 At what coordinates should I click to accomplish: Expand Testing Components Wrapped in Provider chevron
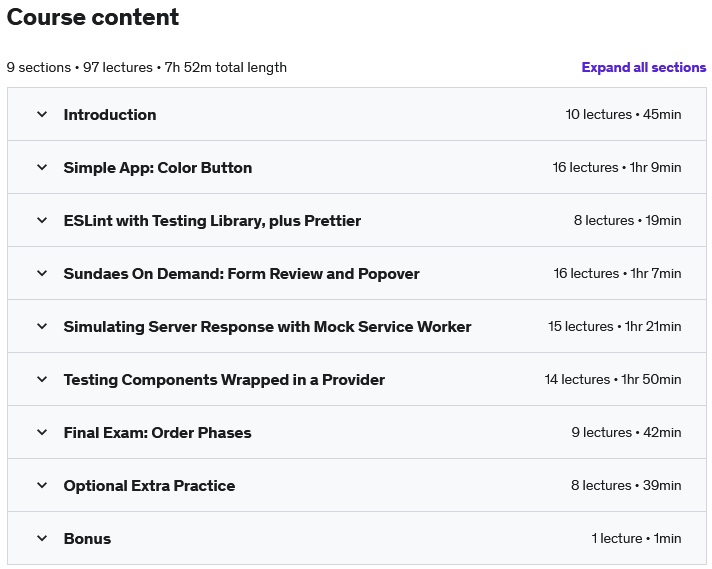pyautogui.click(x=42, y=380)
